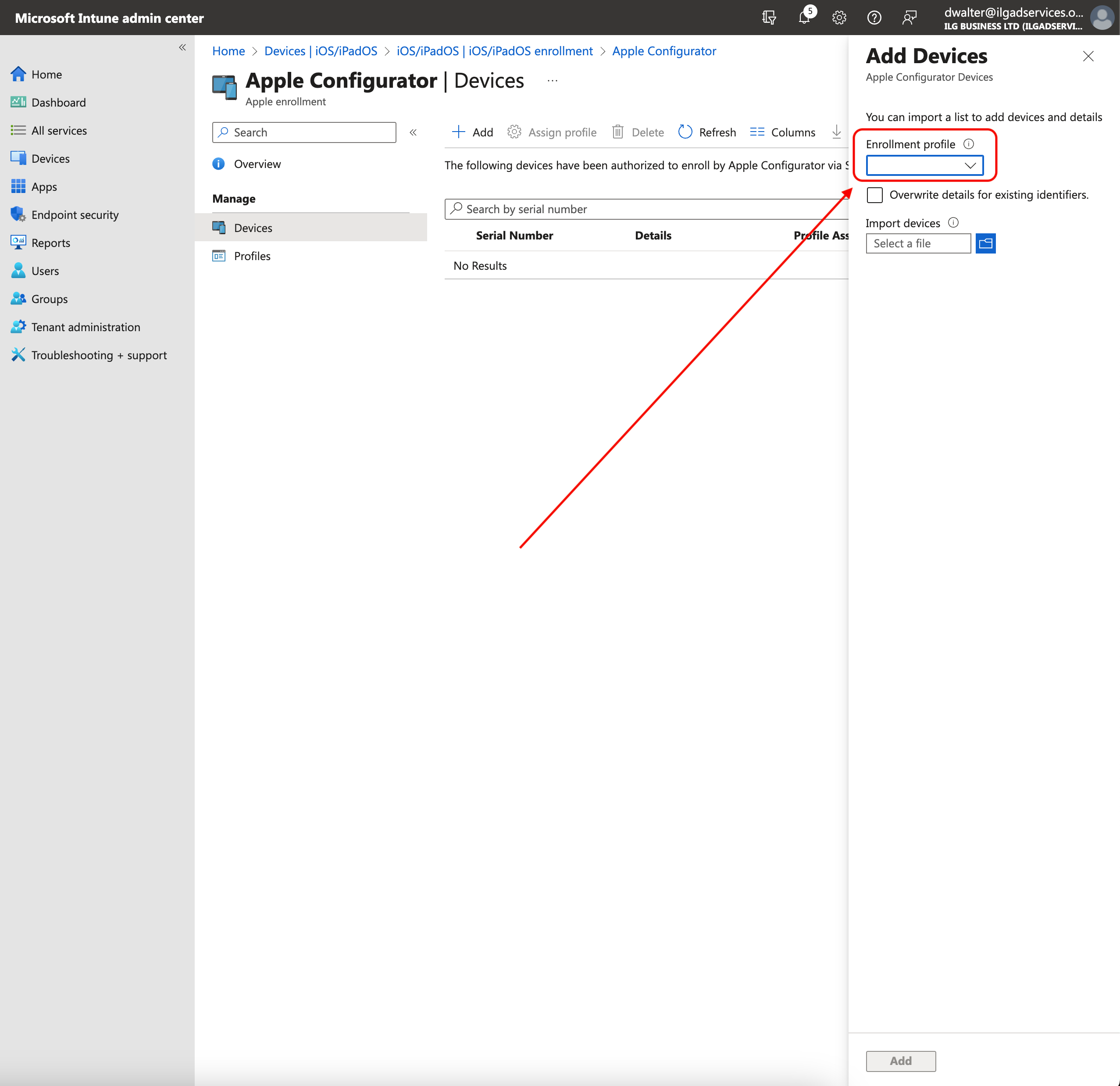
Task: Click Import devices info icon
Action: (x=953, y=223)
